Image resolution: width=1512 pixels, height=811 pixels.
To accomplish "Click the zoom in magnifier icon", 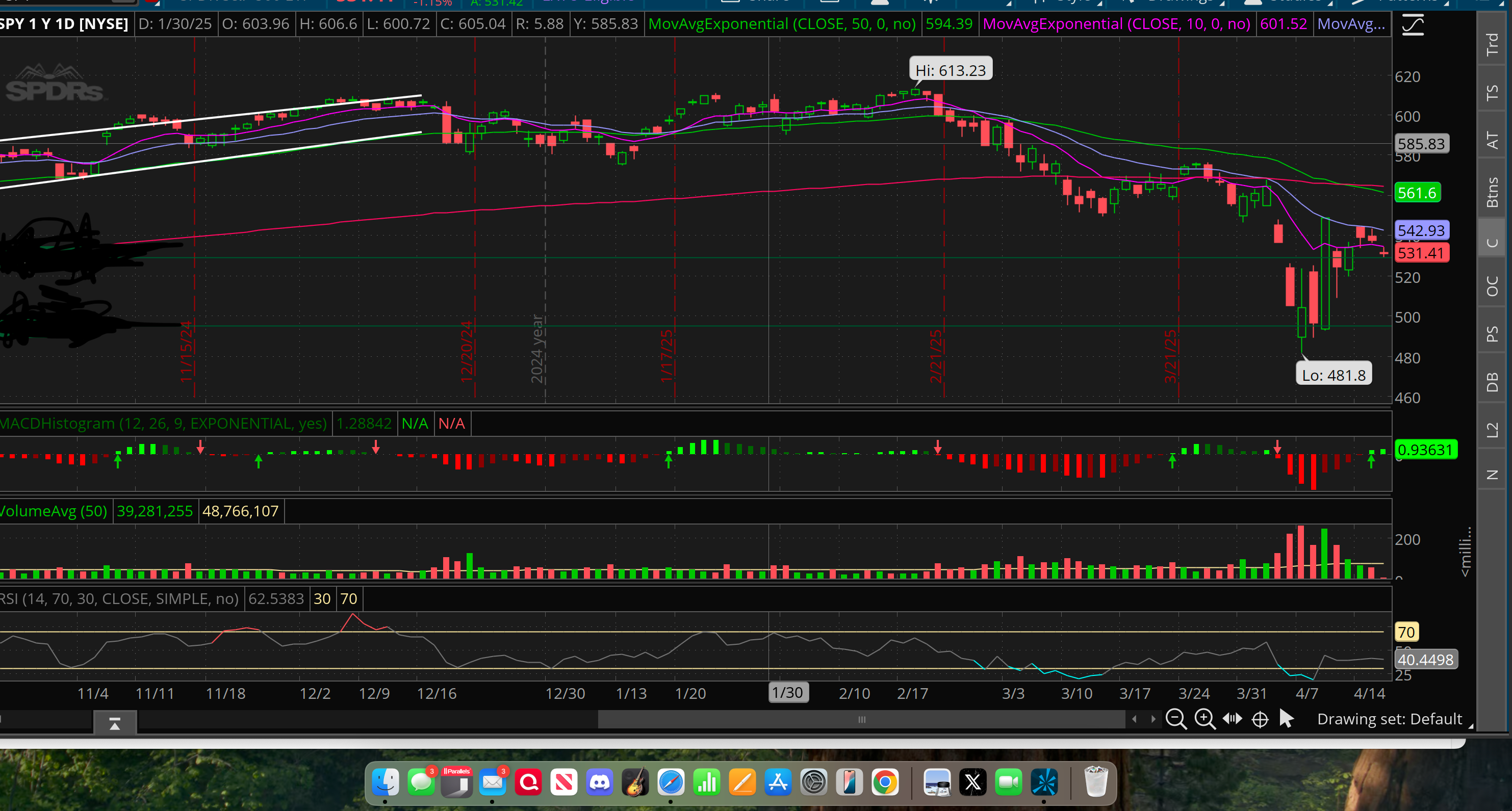I will 1205,719.
